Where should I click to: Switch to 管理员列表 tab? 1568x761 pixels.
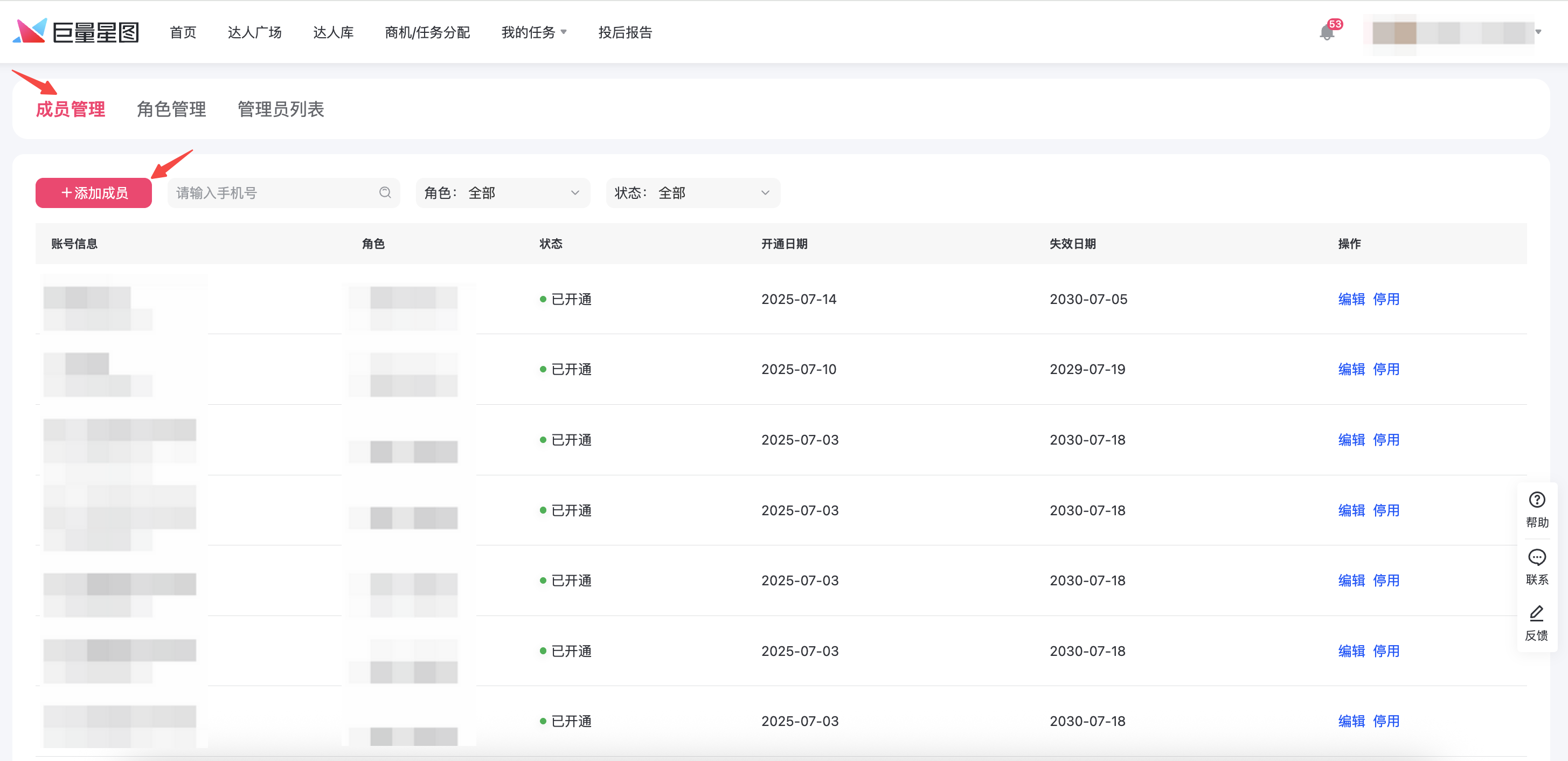pyautogui.click(x=281, y=109)
